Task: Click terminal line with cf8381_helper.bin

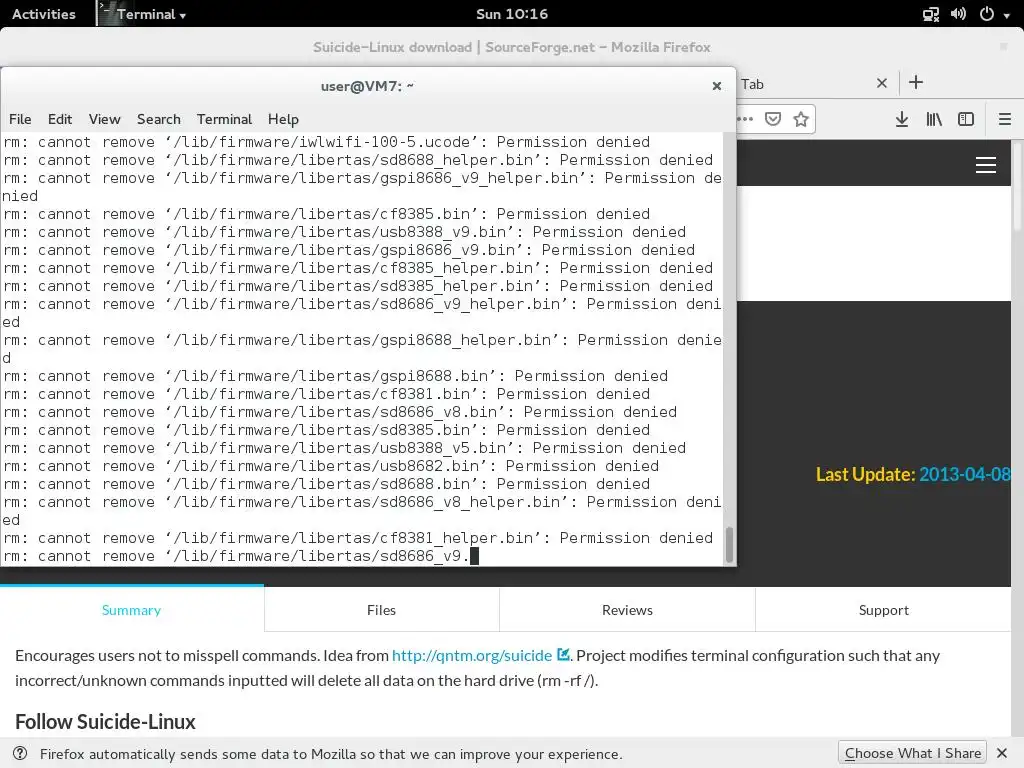Action: point(358,537)
